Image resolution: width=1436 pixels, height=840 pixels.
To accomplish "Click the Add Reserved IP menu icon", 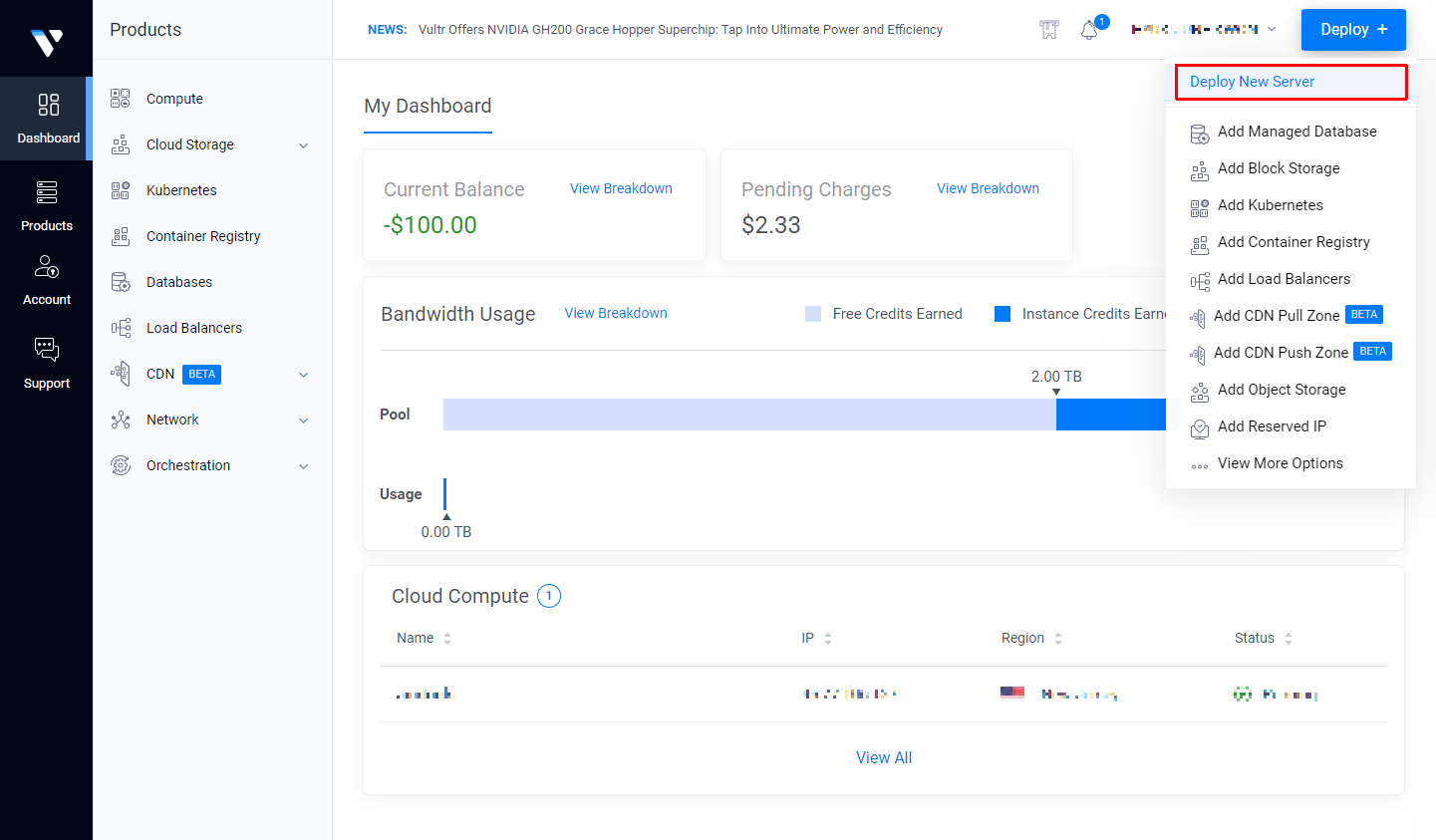I will tap(1200, 428).
